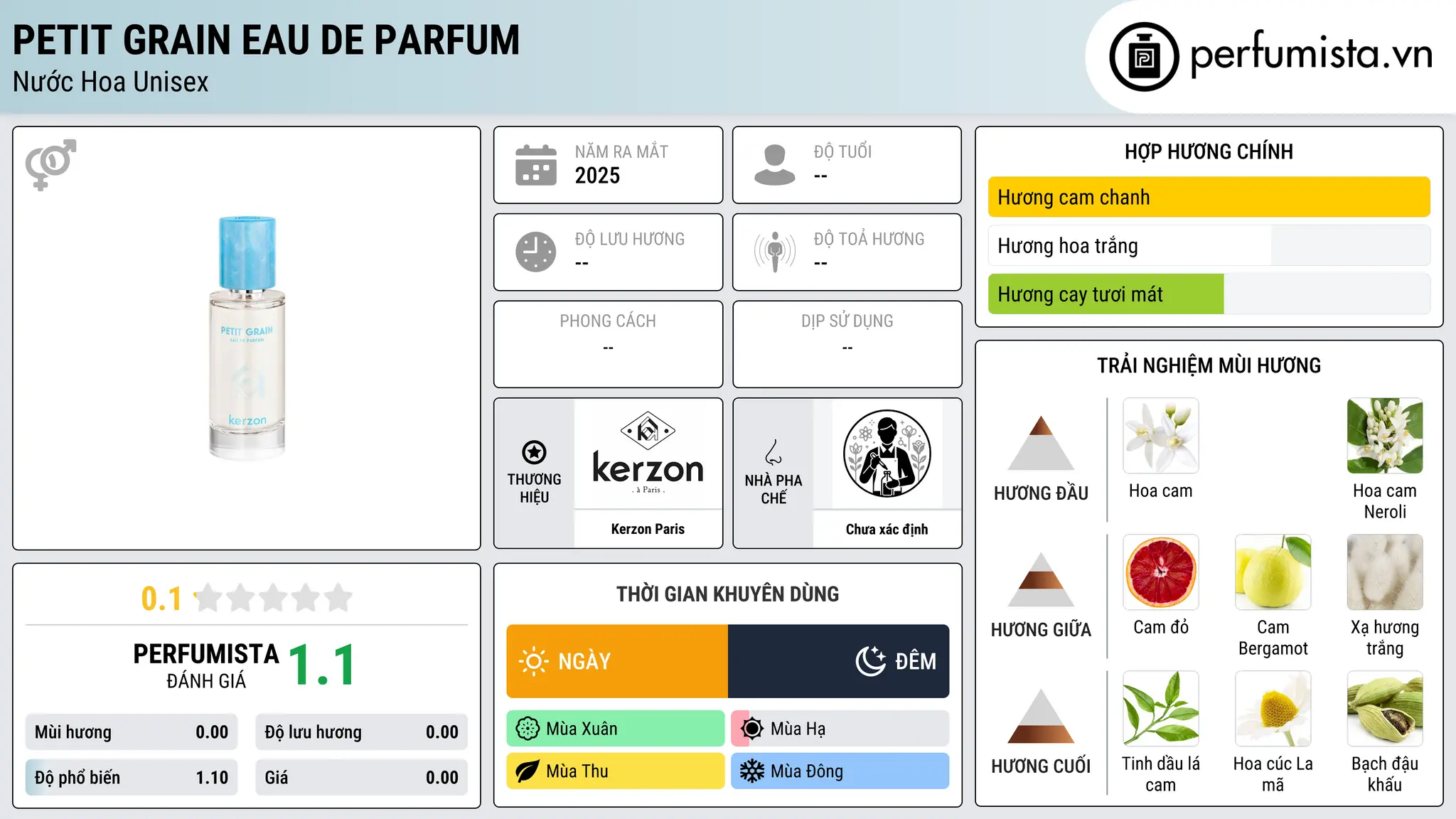This screenshot has width=1456, height=819.
Task: Click the Petit Grain perfume bottle image
Action: click(x=247, y=337)
